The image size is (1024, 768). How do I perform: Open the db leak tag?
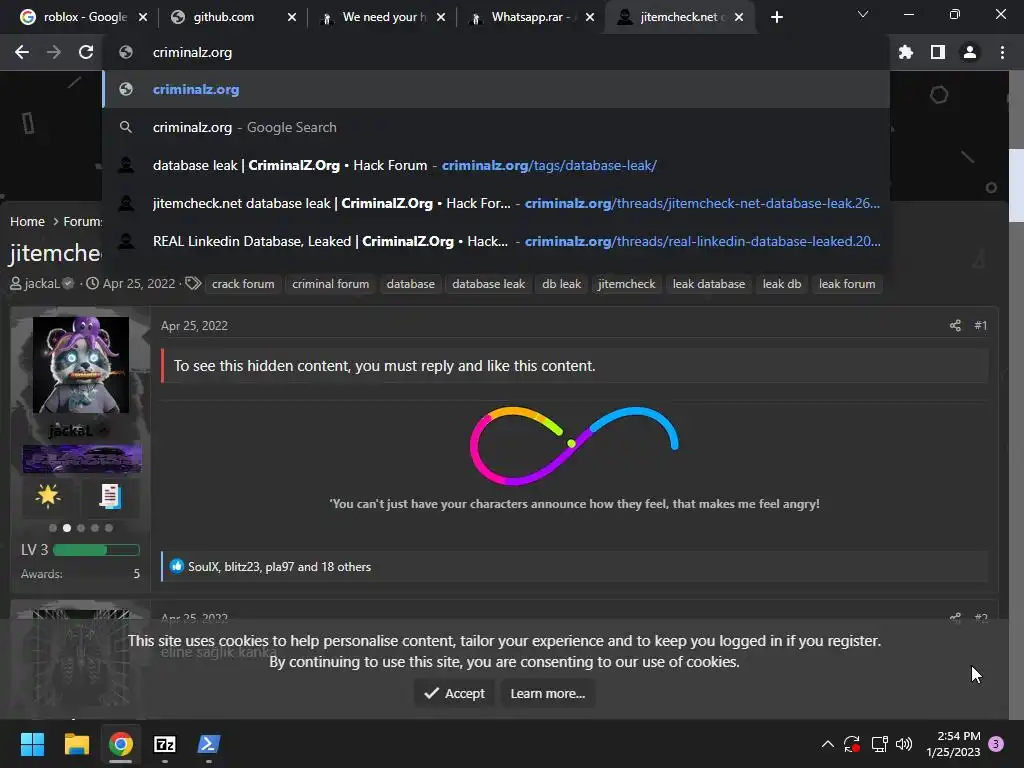[562, 284]
